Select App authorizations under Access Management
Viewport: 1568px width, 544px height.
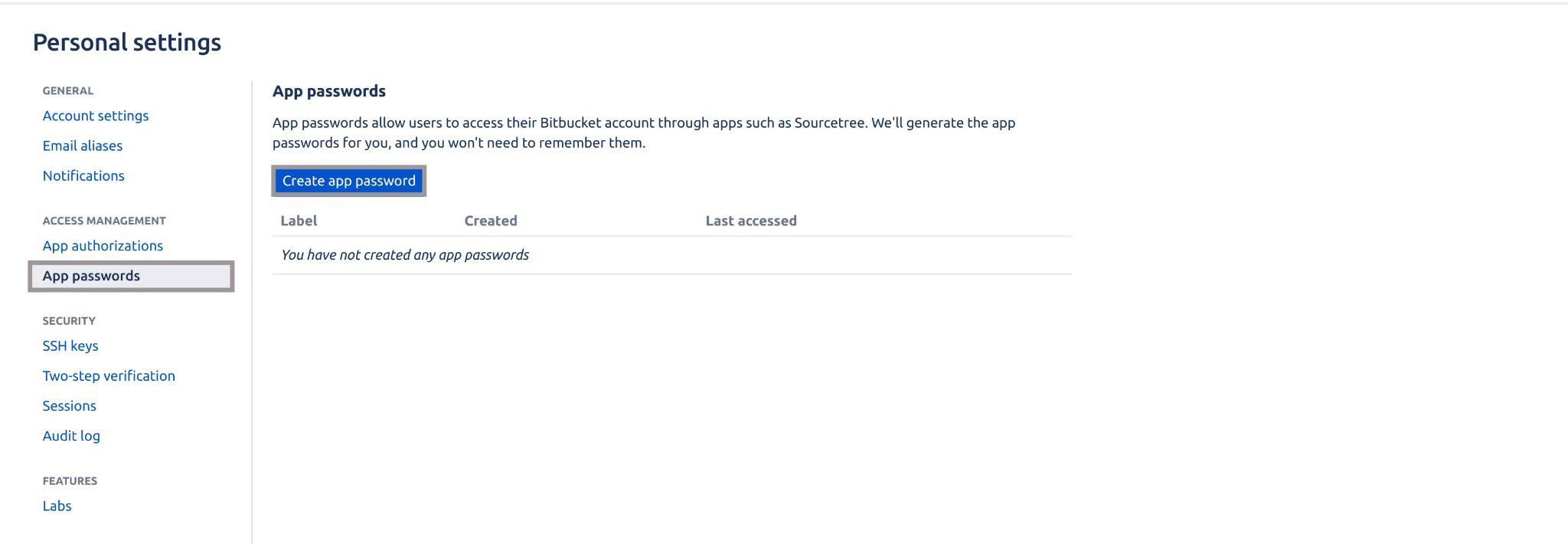pyautogui.click(x=103, y=245)
